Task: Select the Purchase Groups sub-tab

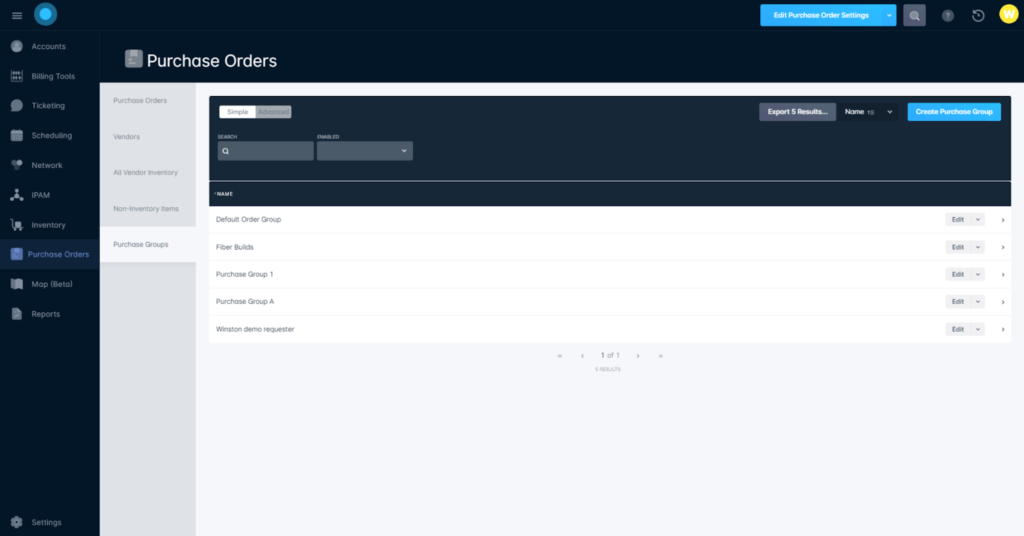Action: point(148,245)
